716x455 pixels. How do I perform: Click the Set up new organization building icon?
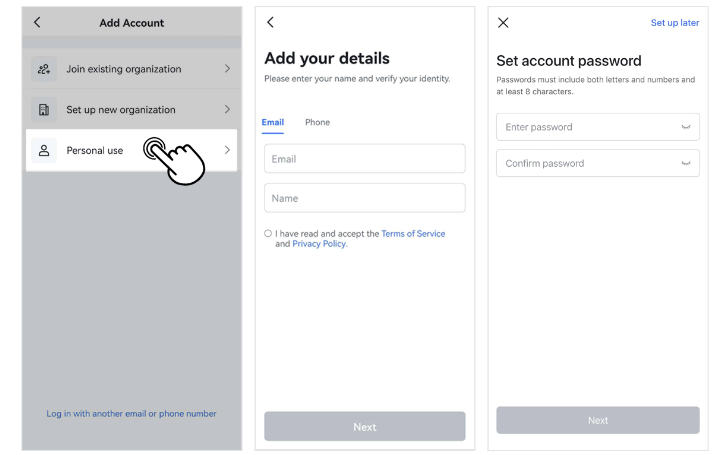coord(43,110)
